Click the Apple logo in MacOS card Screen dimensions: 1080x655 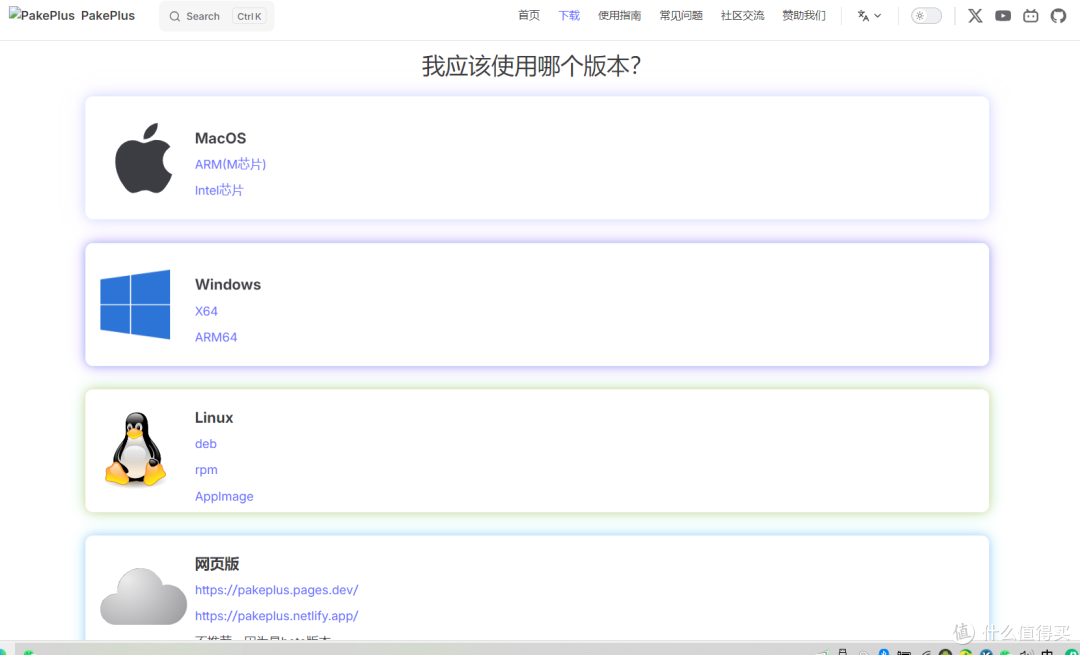[143, 158]
